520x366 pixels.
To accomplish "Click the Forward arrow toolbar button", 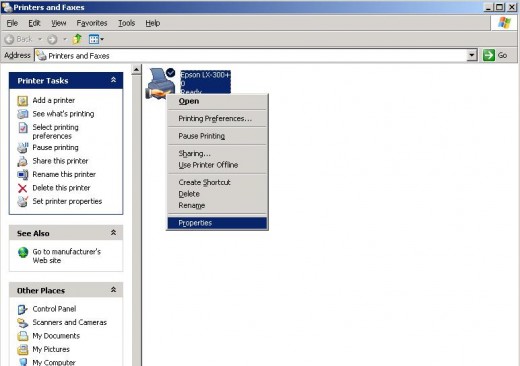I will pos(52,40).
